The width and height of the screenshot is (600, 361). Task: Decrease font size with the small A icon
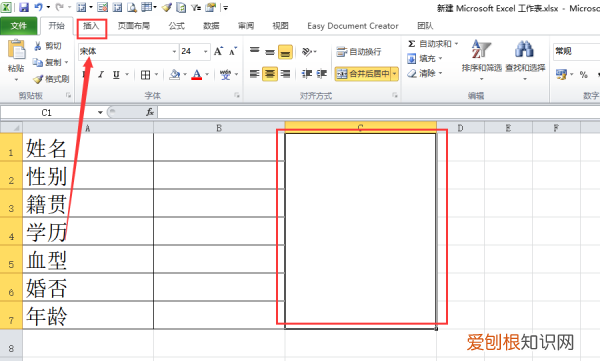tap(233, 51)
